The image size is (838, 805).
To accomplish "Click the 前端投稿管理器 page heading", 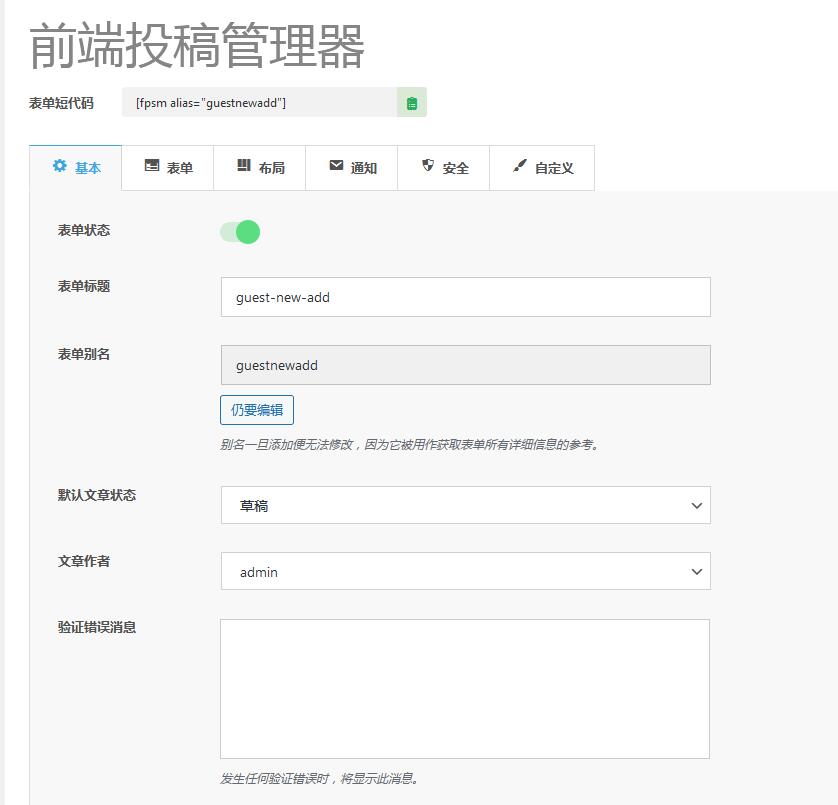I will click(197, 46).
